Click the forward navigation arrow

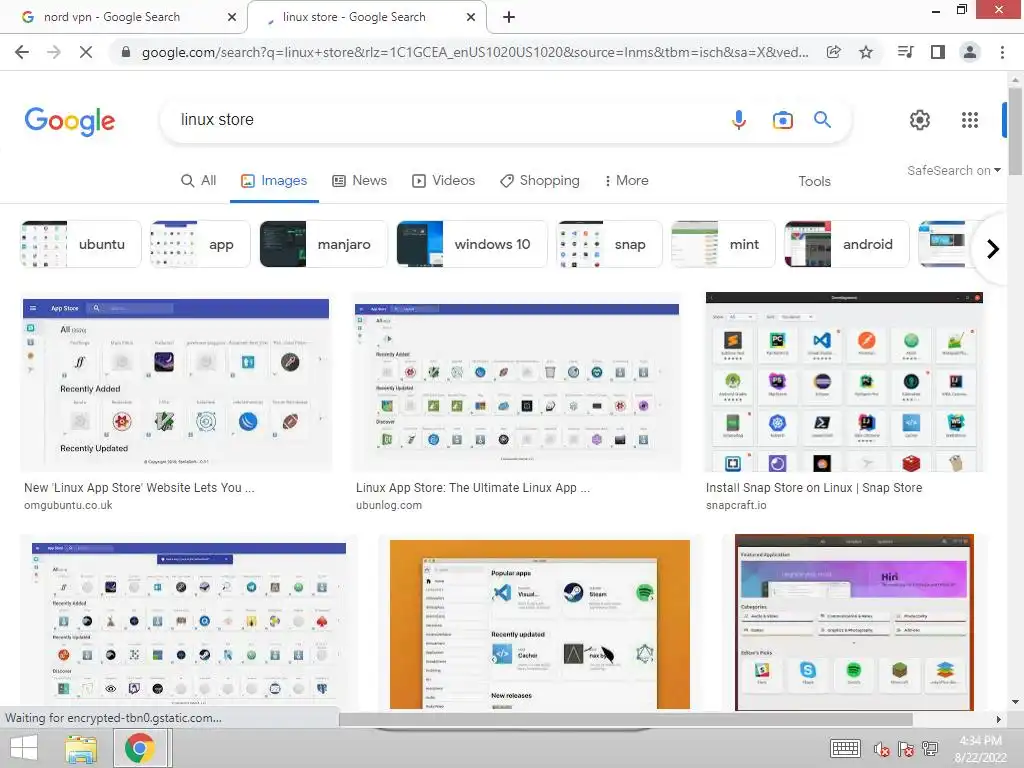click(54, 52)
